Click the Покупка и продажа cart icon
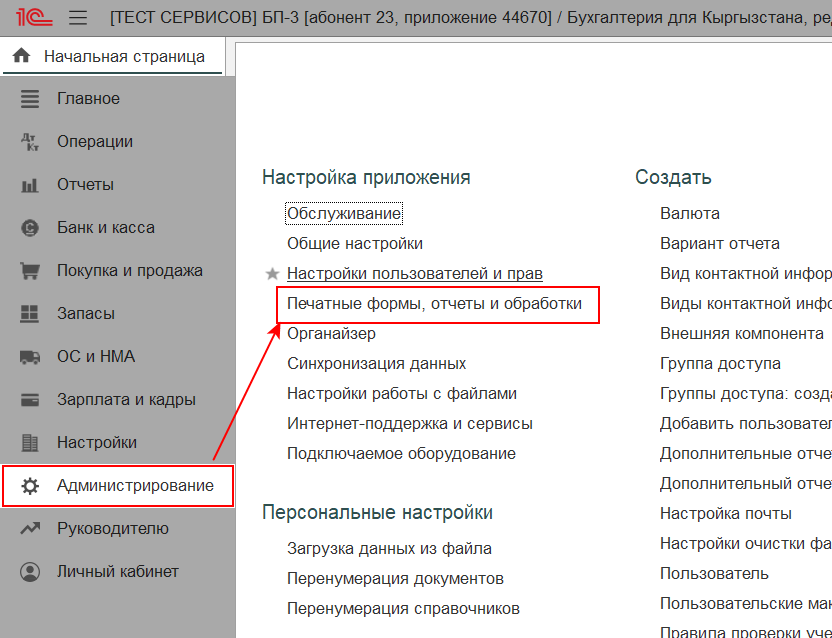 coord(30,271)
